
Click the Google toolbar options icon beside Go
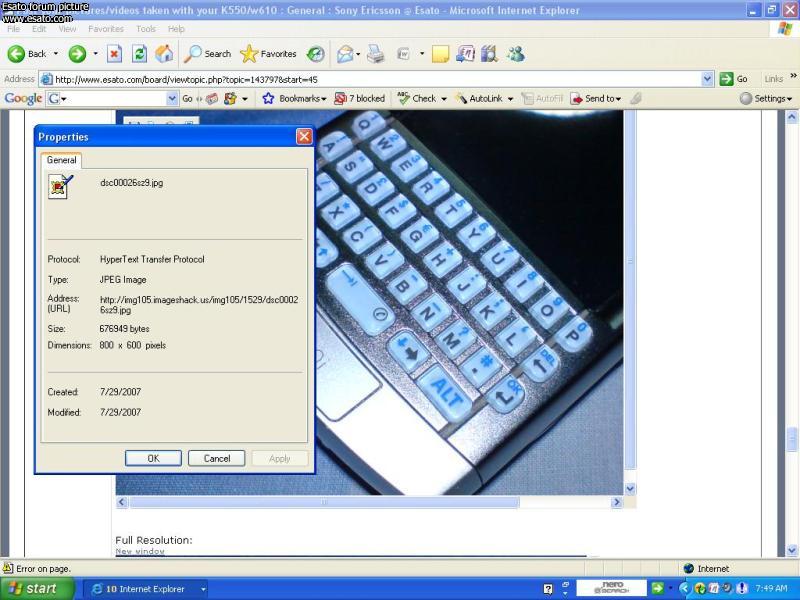point(231,98)
